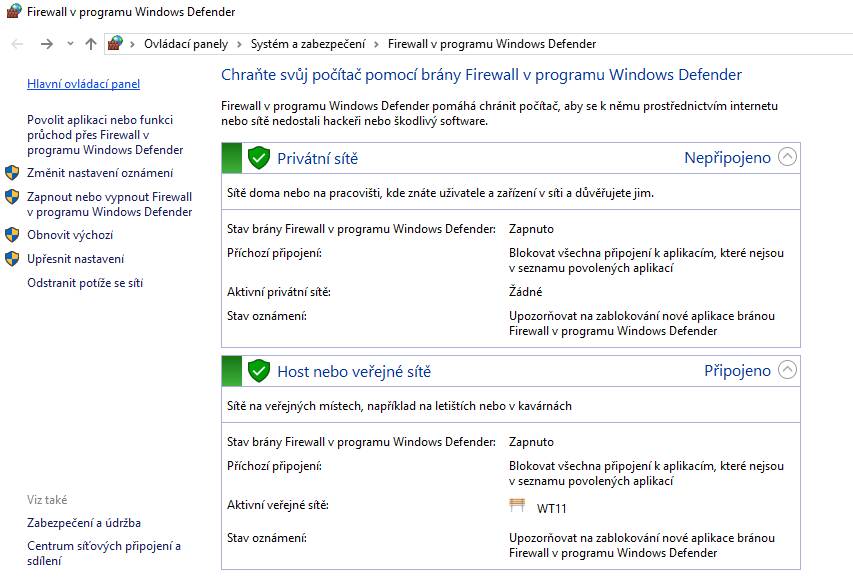
Task: Click the bench network icon beside WT11
Action: pos(517,505)
